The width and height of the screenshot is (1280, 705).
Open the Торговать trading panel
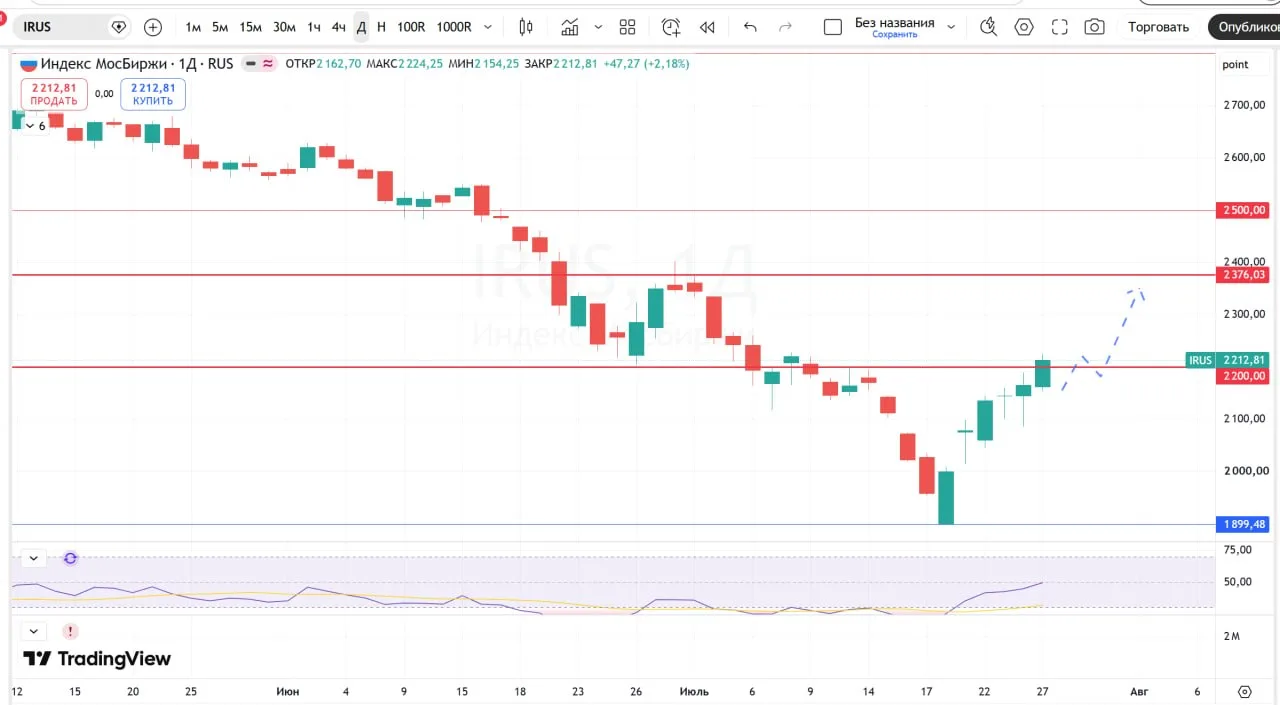pyautogui.click(x=1158, y=27)
